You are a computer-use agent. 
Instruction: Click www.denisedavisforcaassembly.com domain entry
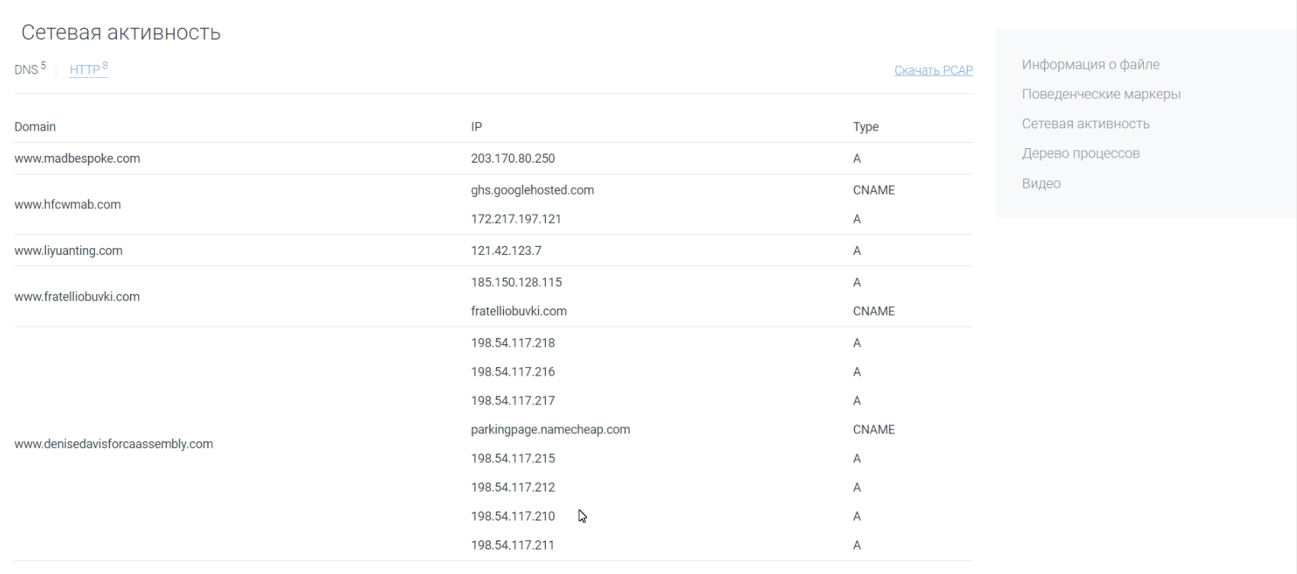pyautogui.click(x=113, y=444)
